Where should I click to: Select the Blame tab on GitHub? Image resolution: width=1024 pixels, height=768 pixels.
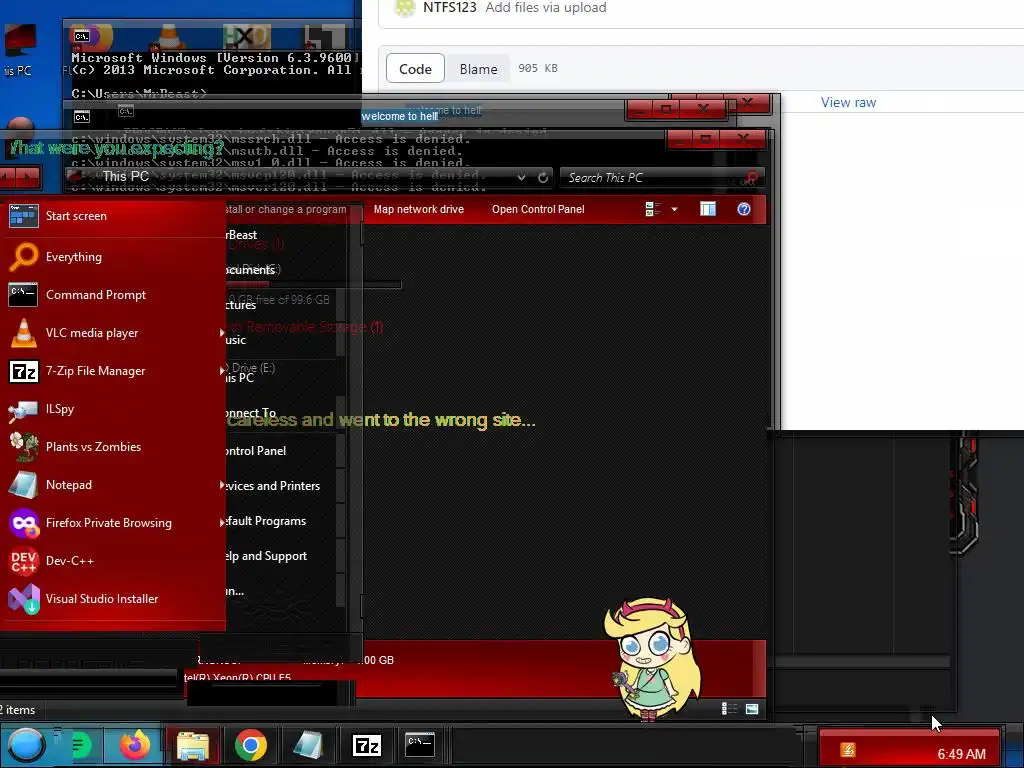[x=478, y=69]
